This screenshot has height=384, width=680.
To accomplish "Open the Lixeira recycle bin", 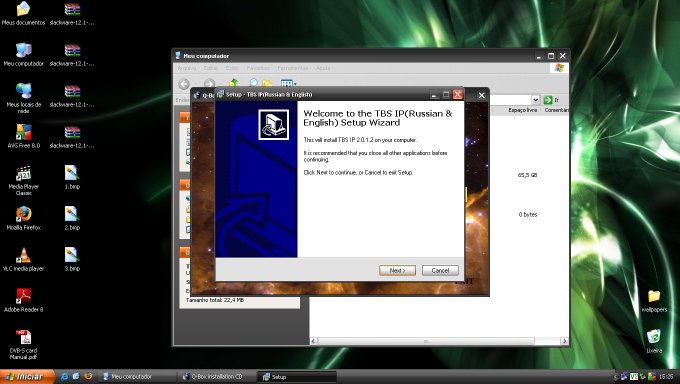I will pyautogui.click(x=654, y=341).
